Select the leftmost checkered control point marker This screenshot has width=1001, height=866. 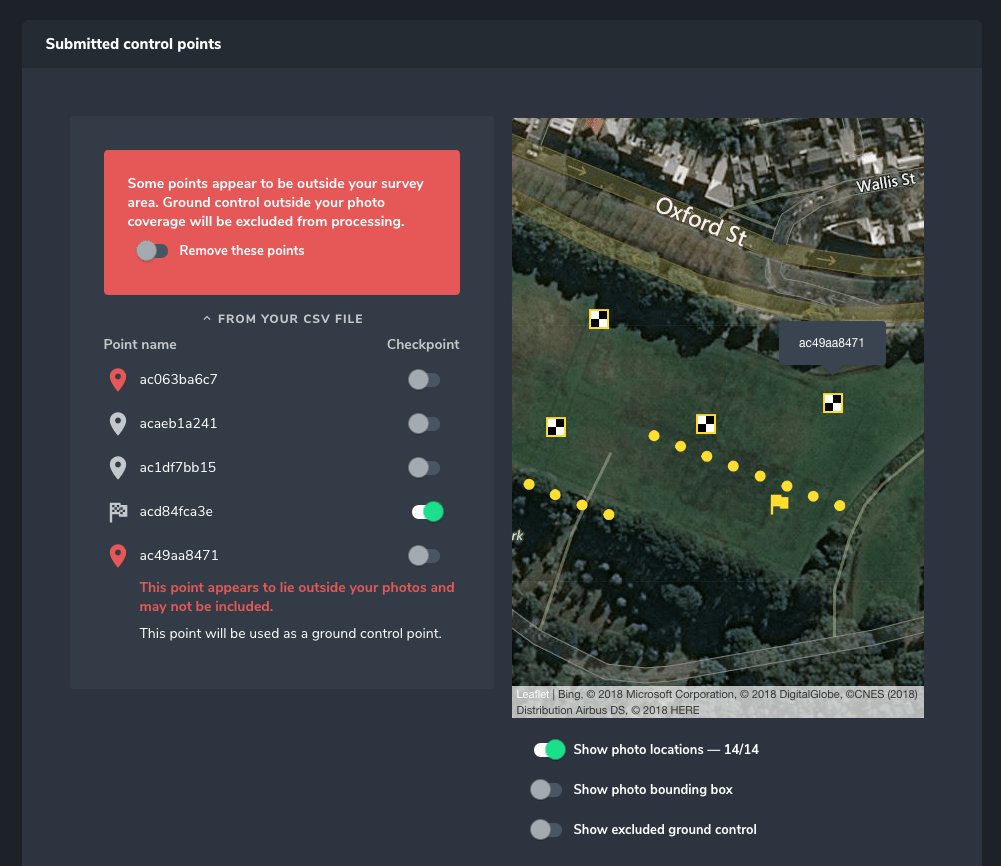pyautogui.click(x=556, y=425)
